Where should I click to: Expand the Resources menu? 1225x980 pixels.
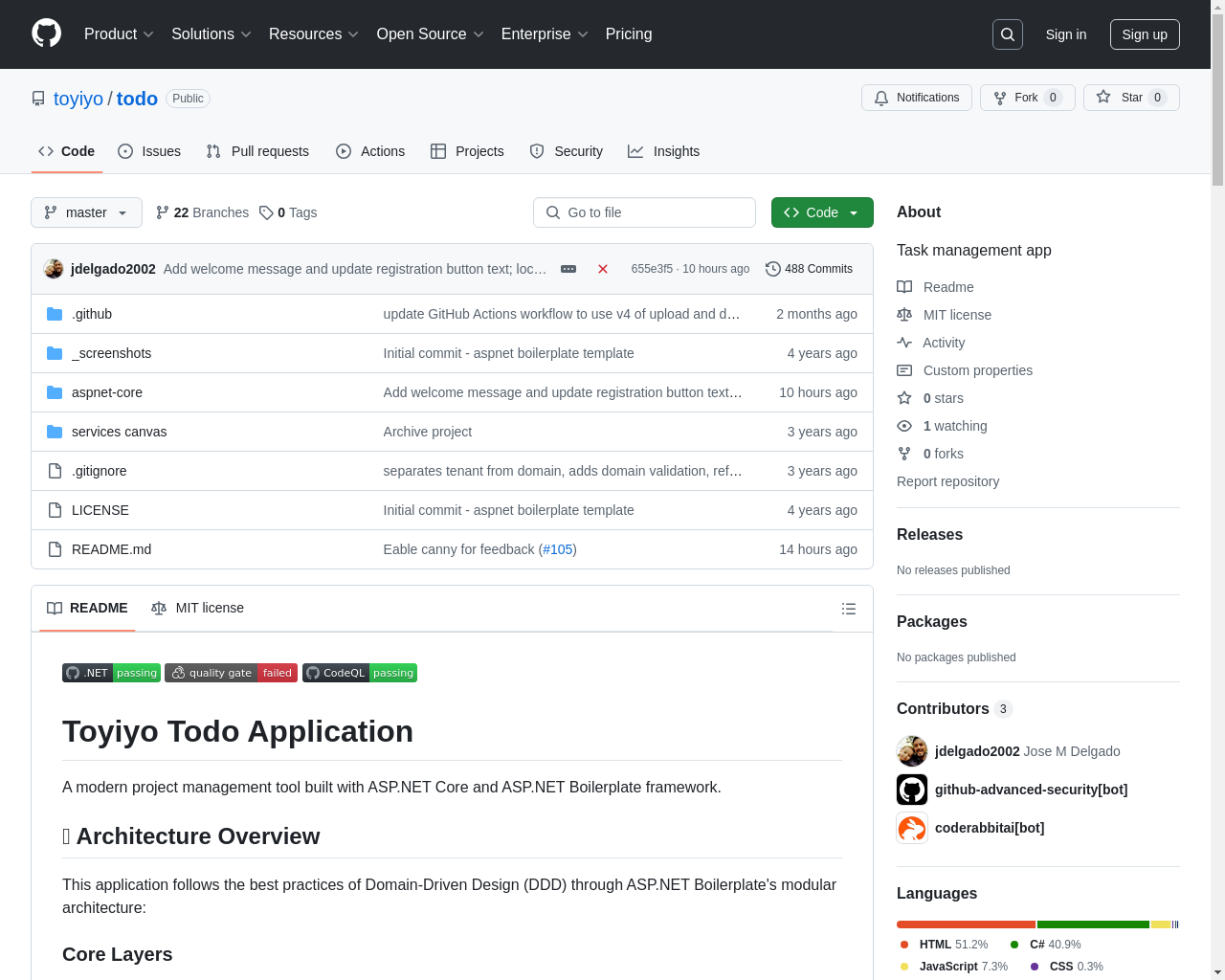tap(314, 34)
